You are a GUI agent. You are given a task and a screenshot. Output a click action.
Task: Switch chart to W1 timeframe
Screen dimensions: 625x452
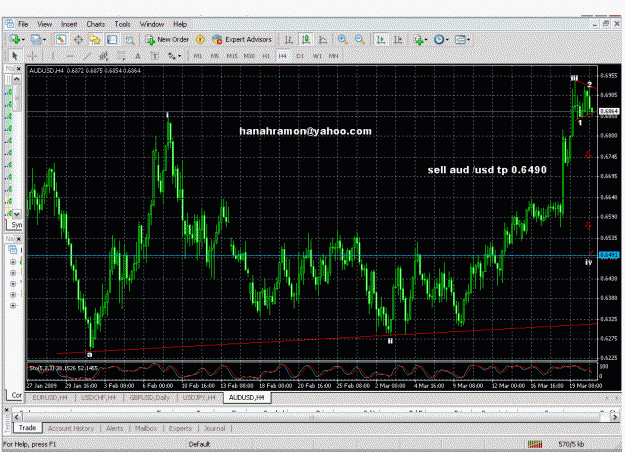pos(317,56)
